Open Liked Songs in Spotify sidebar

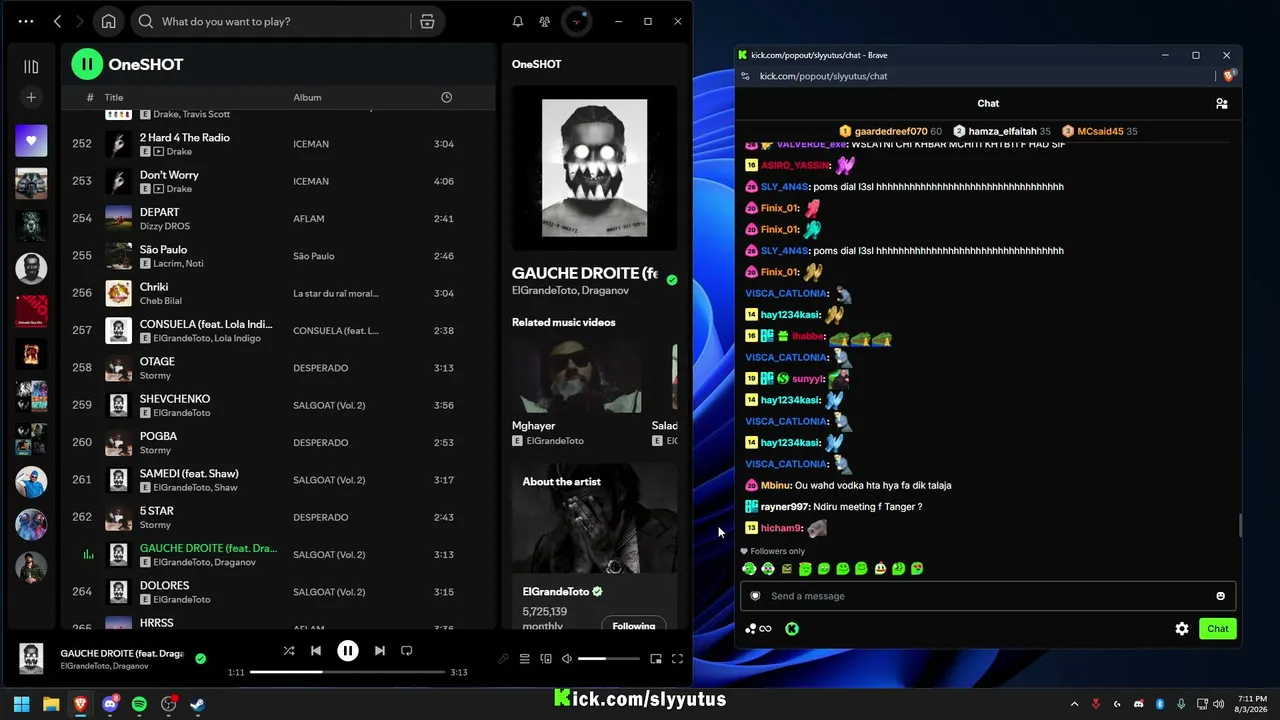click(31, 141)
